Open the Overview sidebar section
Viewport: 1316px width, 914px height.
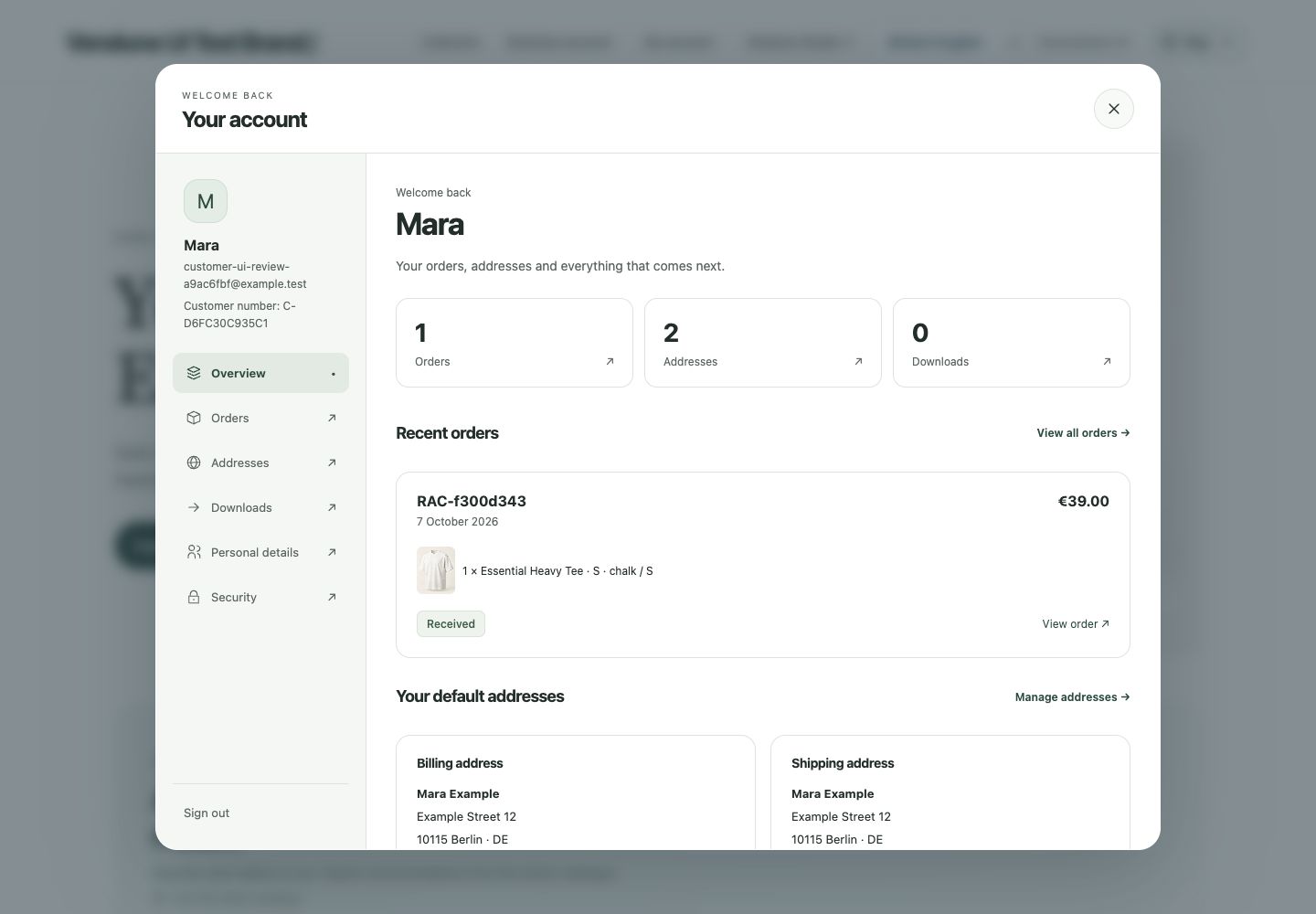click(260, 373)
